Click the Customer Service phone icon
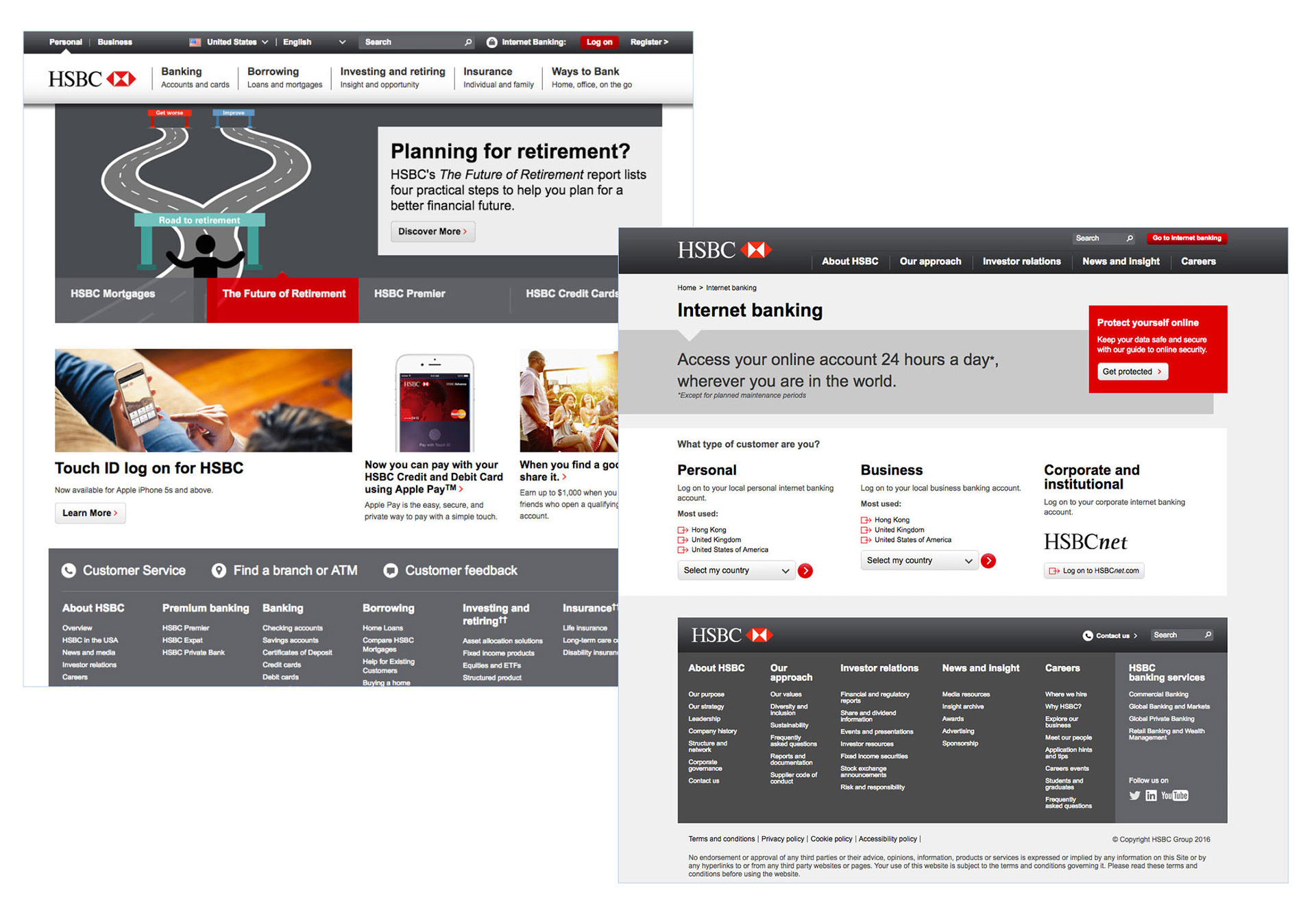The height and width of the screenshot is (908, 1316). 69,570
